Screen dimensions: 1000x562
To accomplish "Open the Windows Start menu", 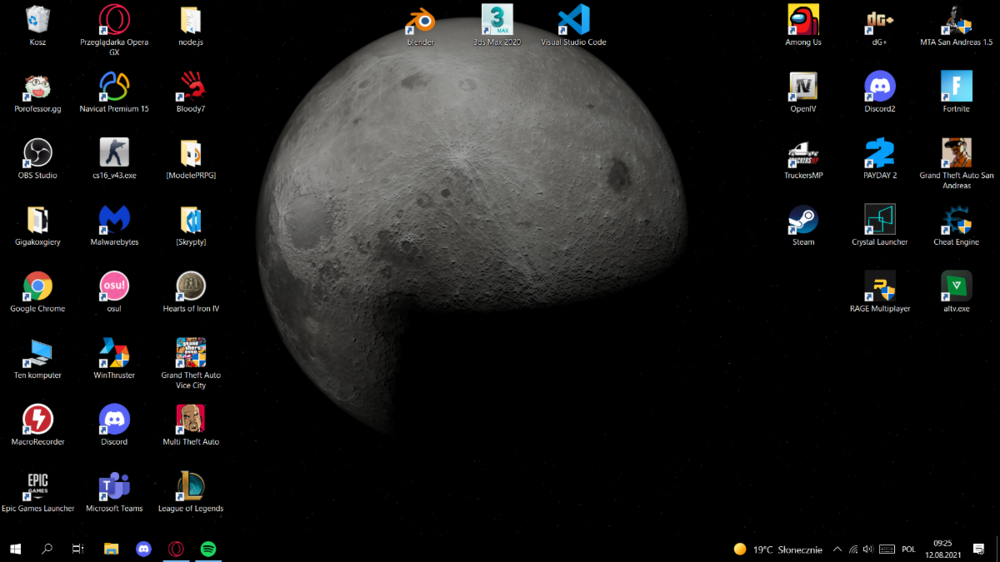I will [15, 549].
